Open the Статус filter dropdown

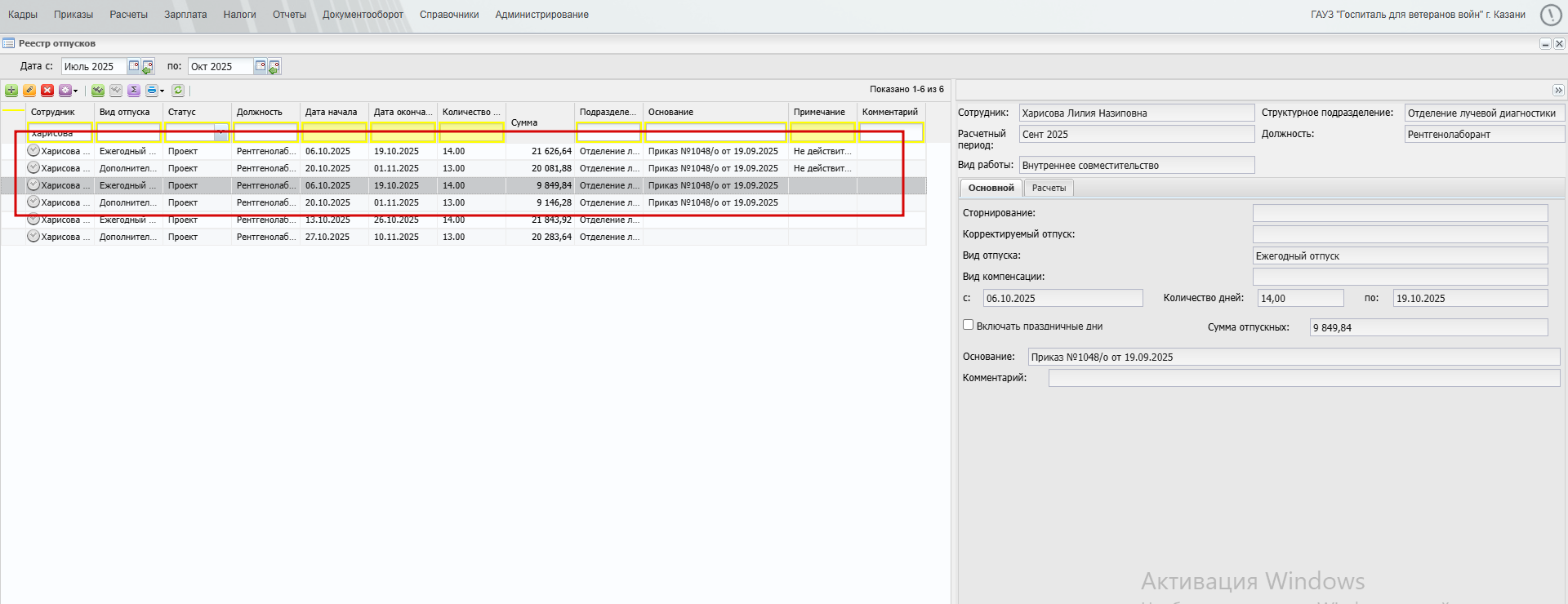pyautogui.click(x=221, y=132)
